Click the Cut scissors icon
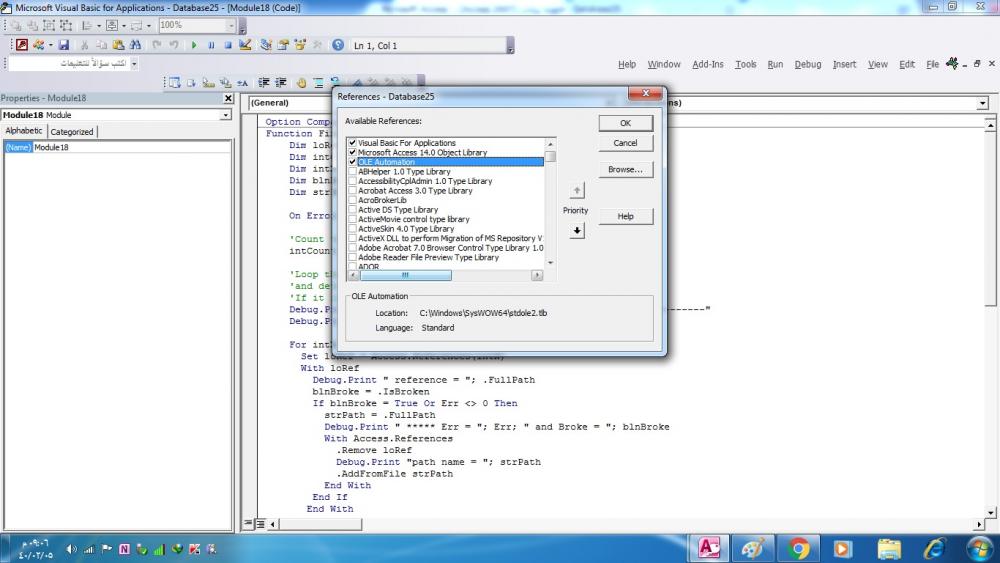This screenshot has height=563, width=1000. pos(84,45)
